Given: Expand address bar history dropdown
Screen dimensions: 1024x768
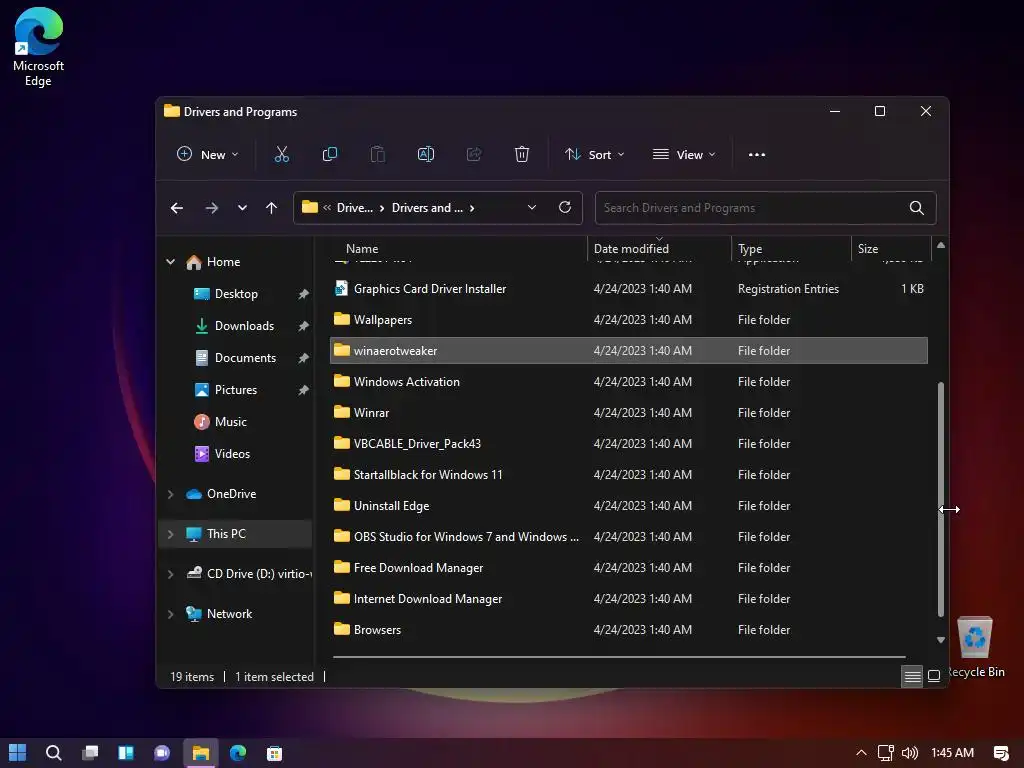Looking at the screenshot, I should [x=532, y=208].
